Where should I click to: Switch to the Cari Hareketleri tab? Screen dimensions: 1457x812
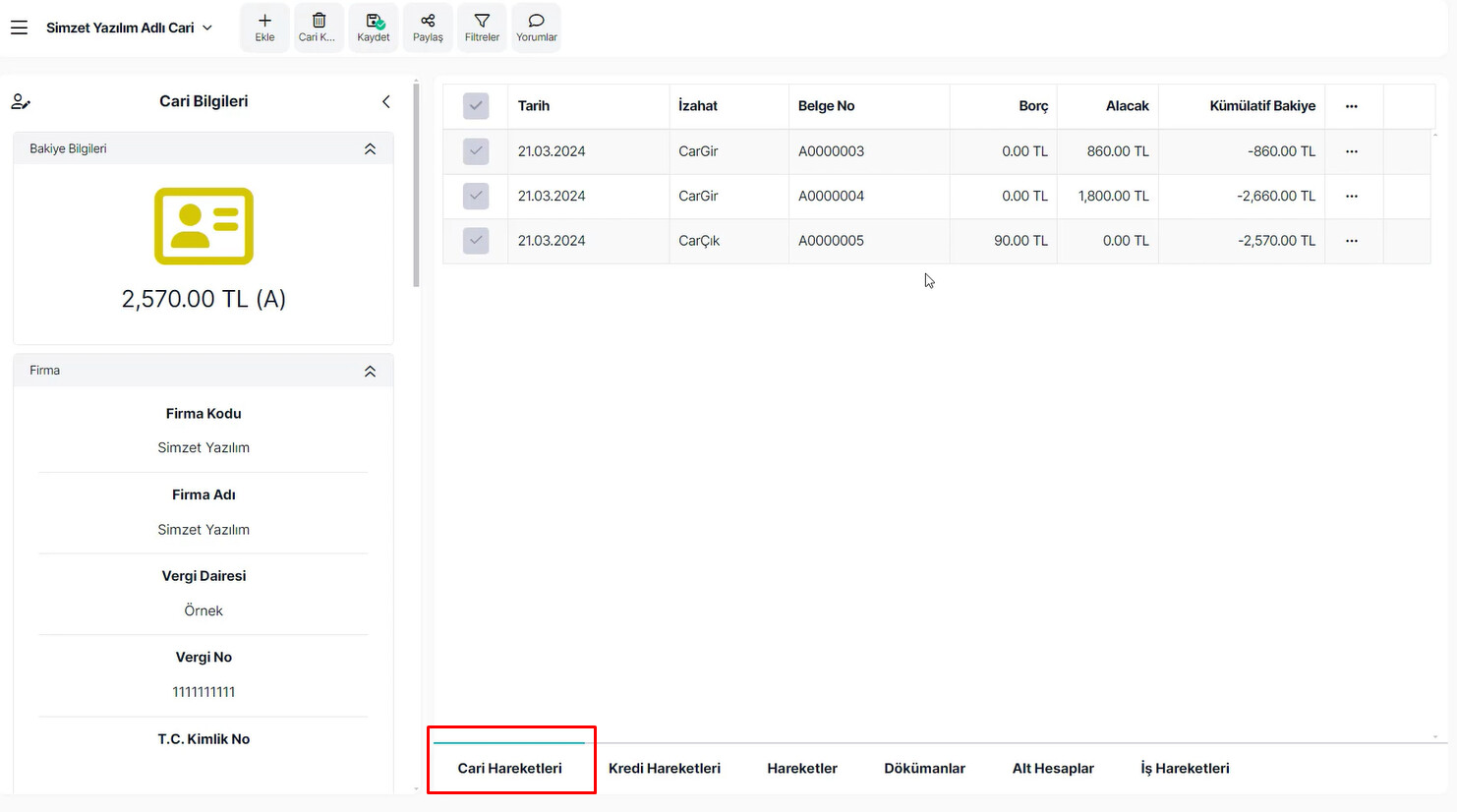click(509, 768)
